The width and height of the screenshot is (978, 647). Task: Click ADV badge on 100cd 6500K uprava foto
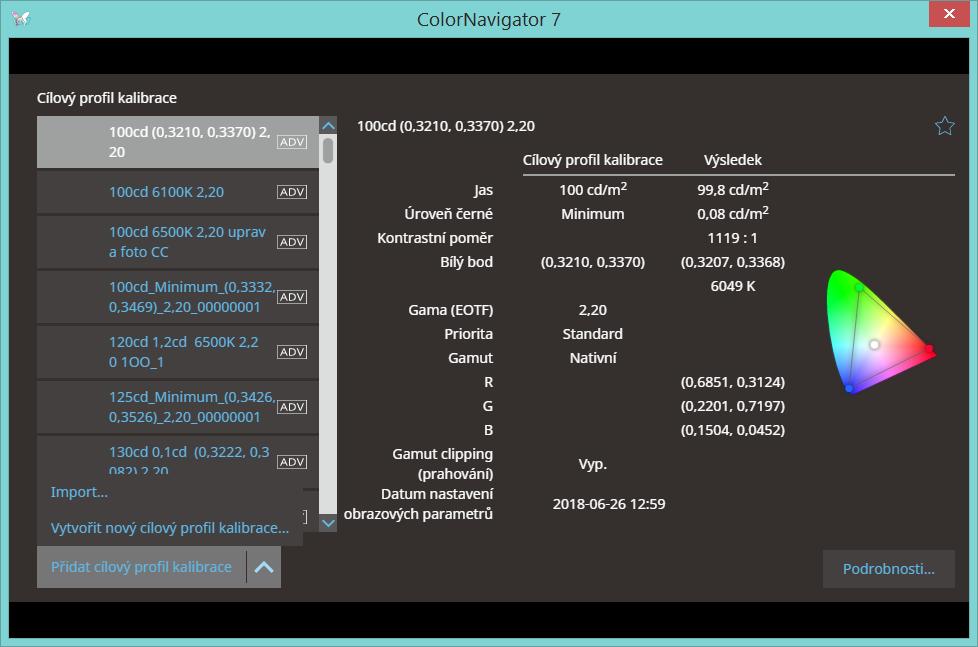point(292,242)
